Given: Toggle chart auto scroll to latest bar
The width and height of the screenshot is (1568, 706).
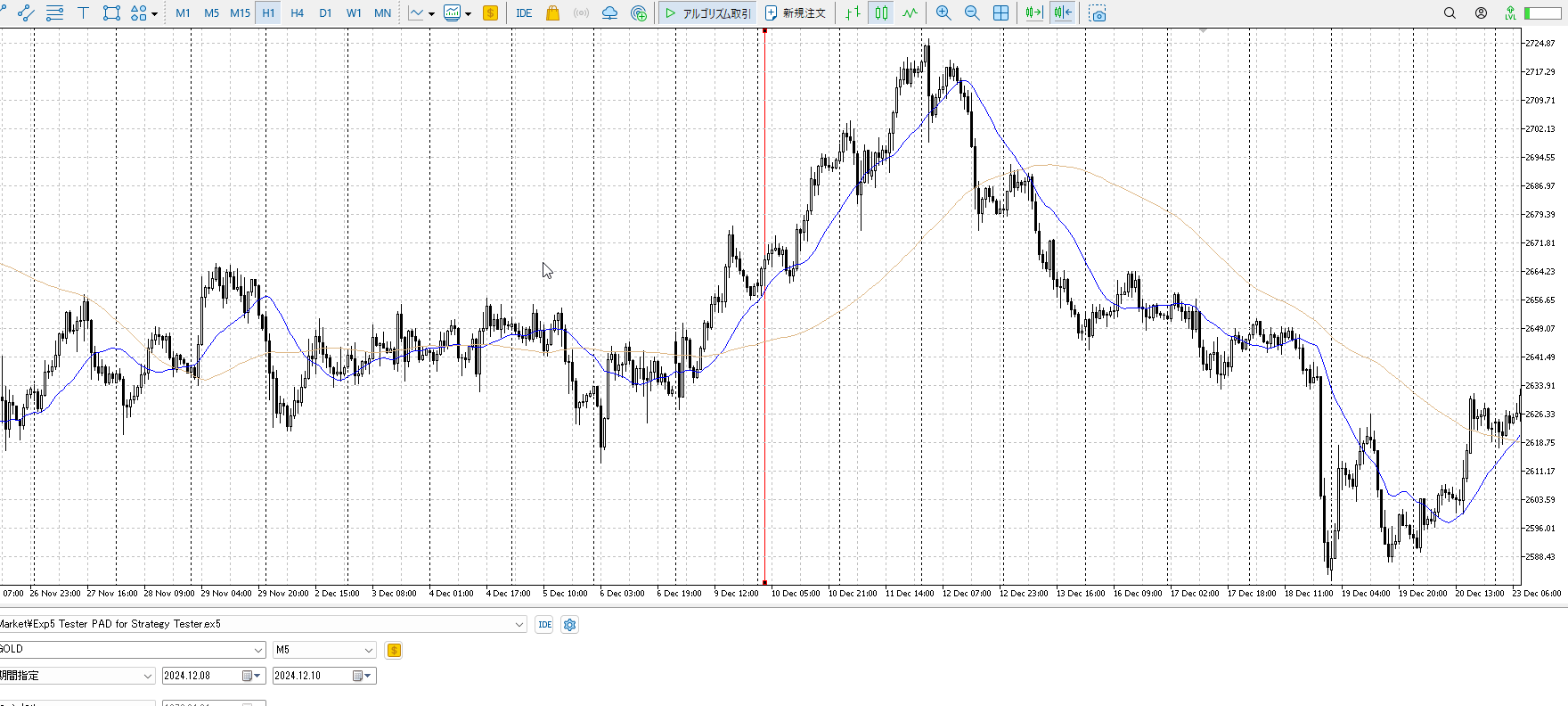Looking at the screenshot, I should point(1033,13).
